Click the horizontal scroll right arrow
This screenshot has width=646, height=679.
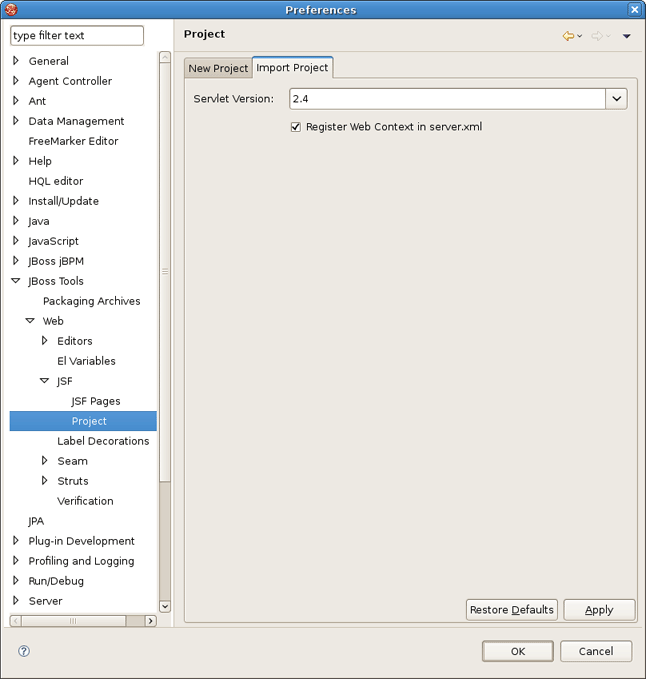pos(150,621)
